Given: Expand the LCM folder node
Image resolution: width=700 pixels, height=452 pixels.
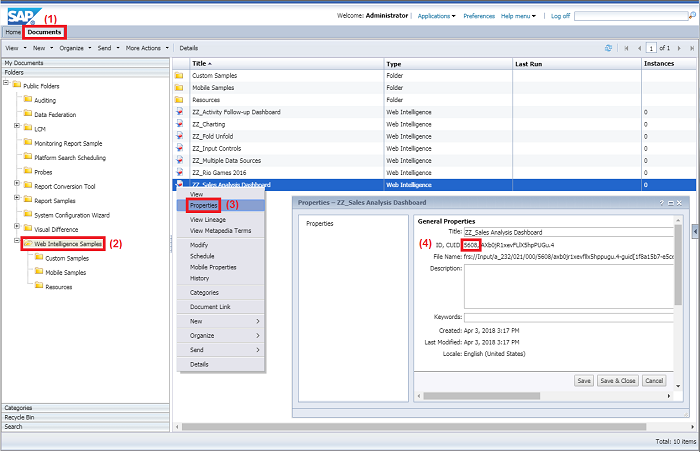Looking at the screenshot, I should [x=16, y=127].
